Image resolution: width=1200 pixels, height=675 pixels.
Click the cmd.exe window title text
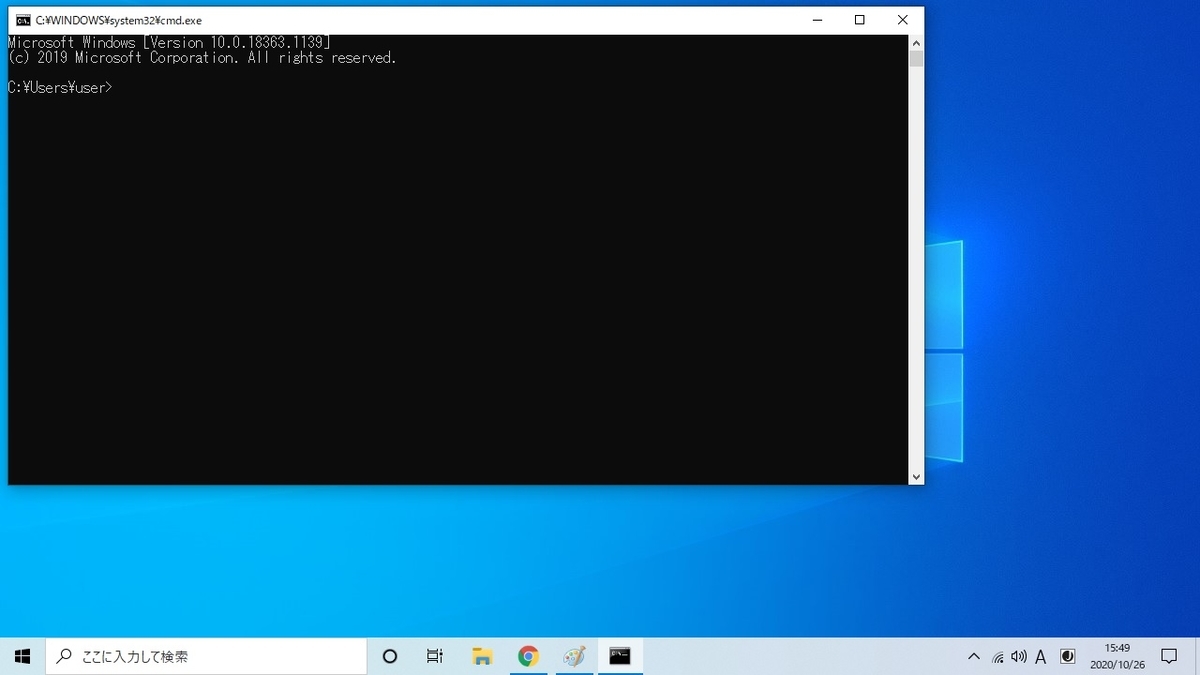click(x=119, y=20)
